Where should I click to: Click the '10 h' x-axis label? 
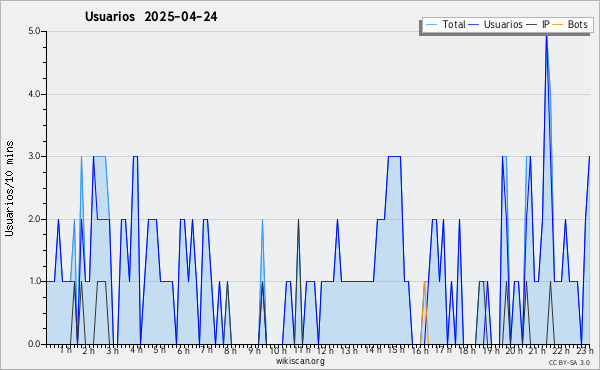pyautogui.click(x=278, y=351)
